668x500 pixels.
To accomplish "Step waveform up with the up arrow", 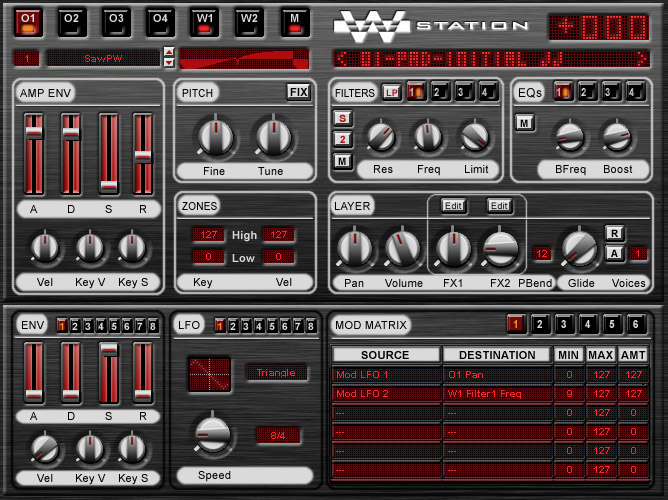I will (x=169, y=52).
